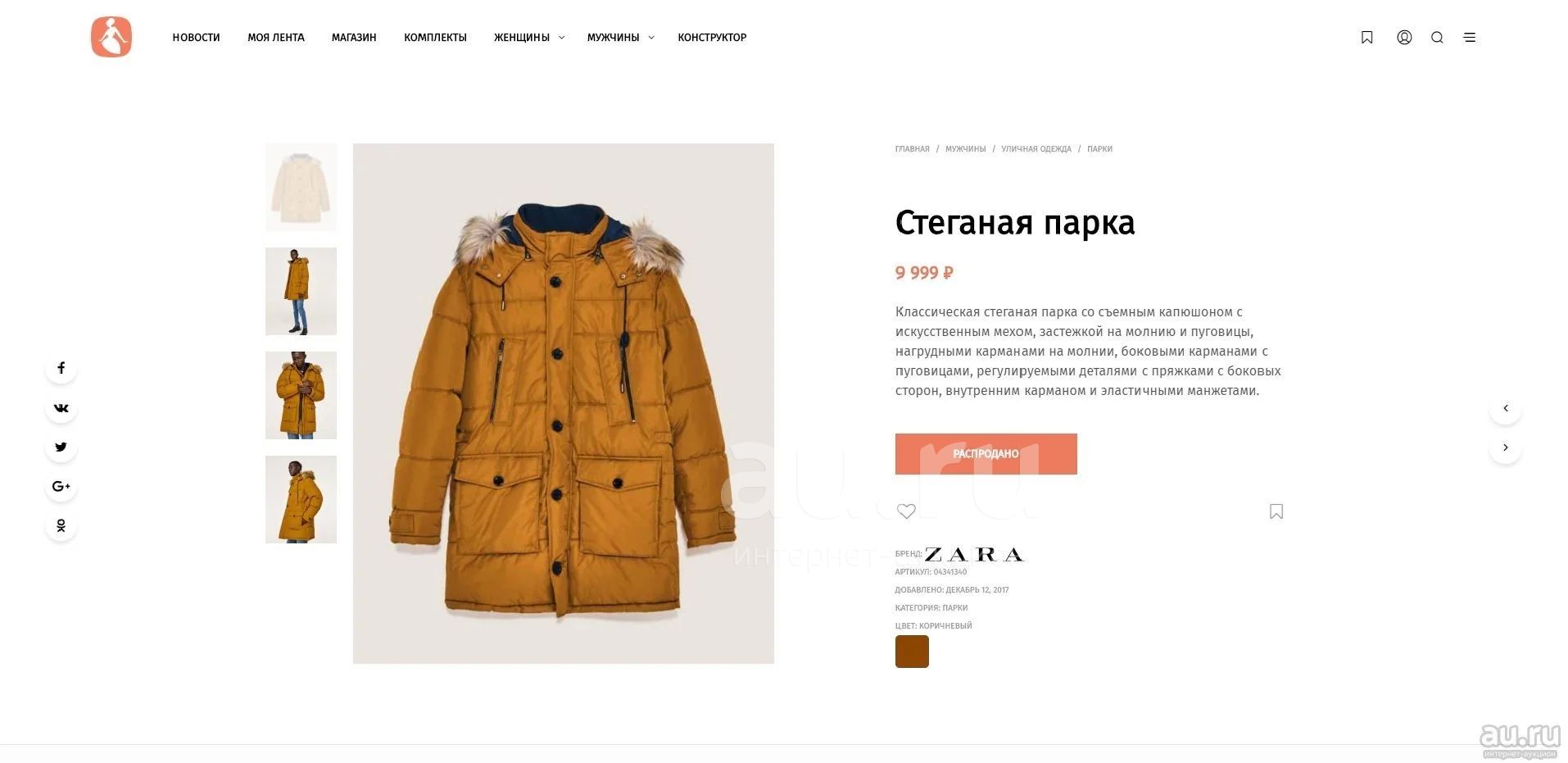Share the parka on Odnoklassniki
The height and width of the screenshot is (763, 1568).
pyautogui.click(x=61, y=525)
